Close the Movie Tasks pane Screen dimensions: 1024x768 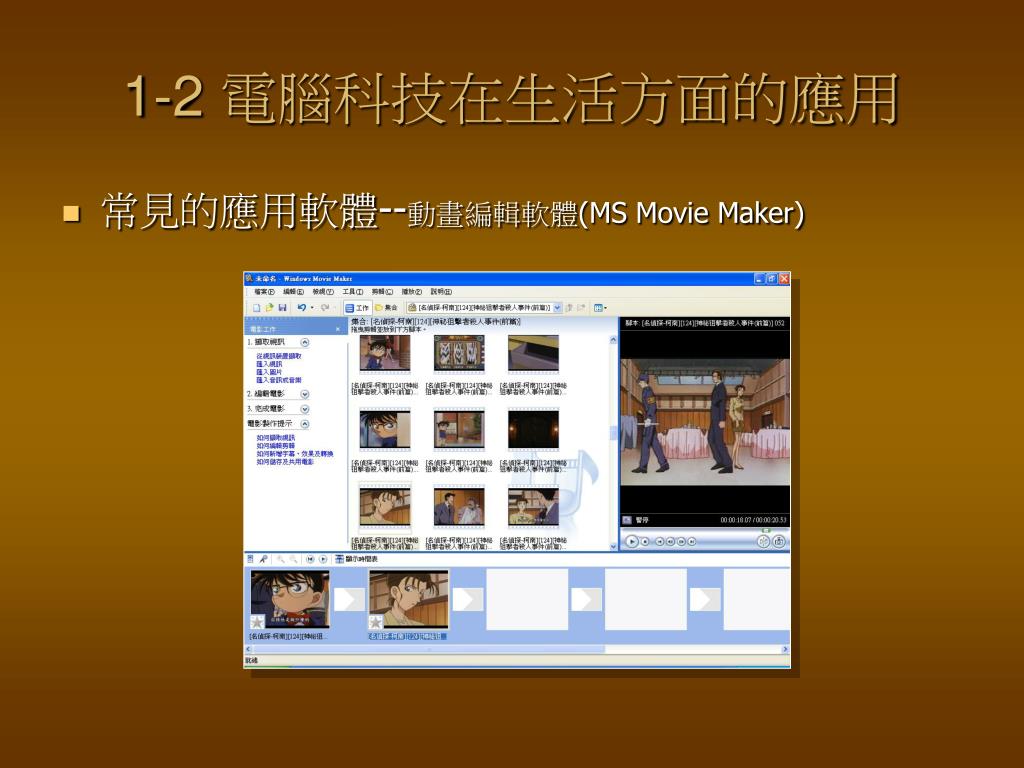[x=338, y=329]
